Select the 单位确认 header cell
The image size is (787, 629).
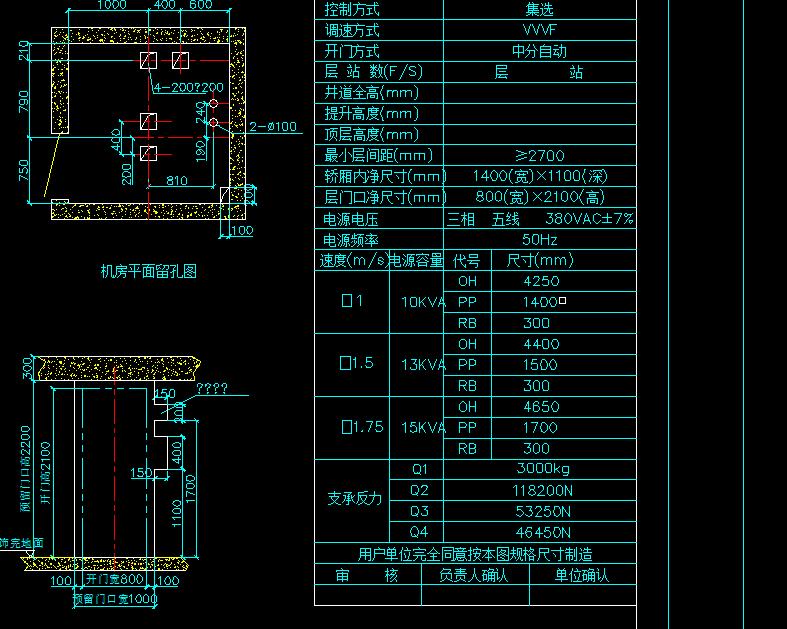(x=582, y=575)
